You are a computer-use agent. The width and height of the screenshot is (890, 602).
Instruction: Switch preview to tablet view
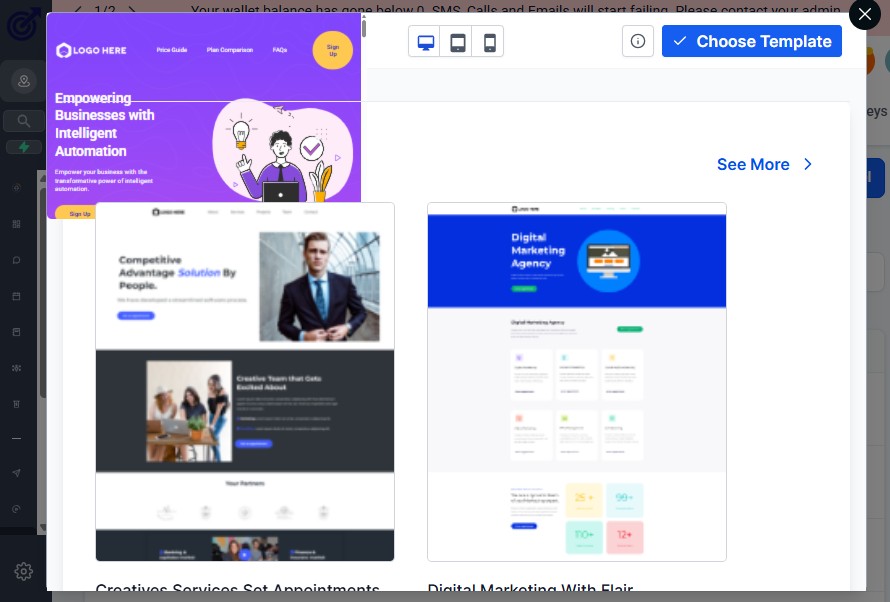[457, 42]
